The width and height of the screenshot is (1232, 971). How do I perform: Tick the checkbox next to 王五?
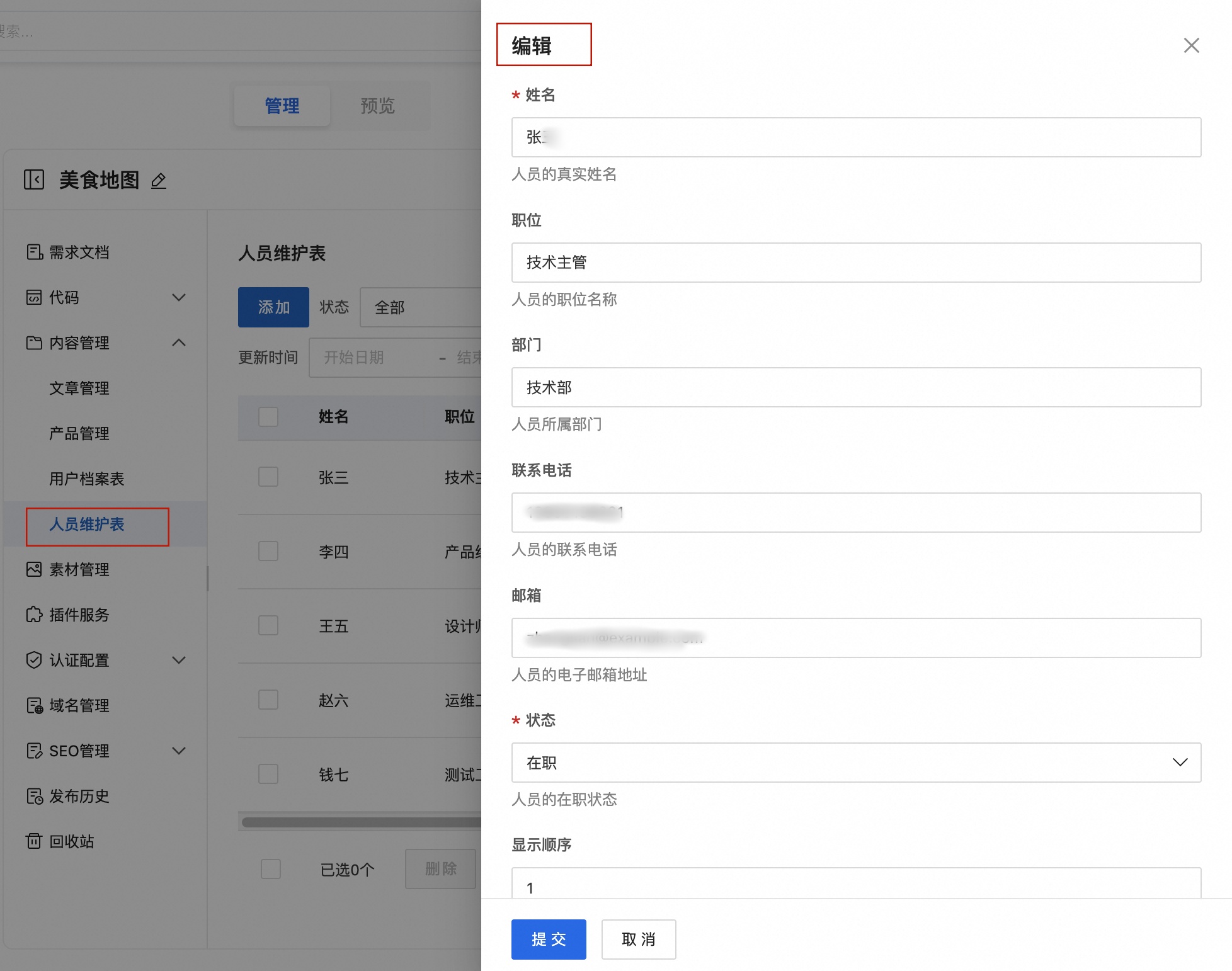tap(268, 625)
